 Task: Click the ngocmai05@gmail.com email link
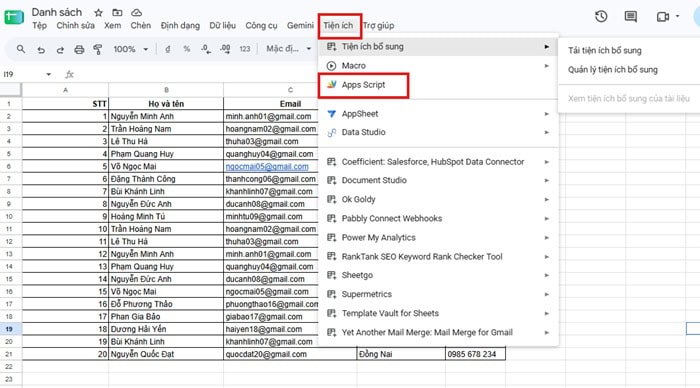click(x=267, y=167)
